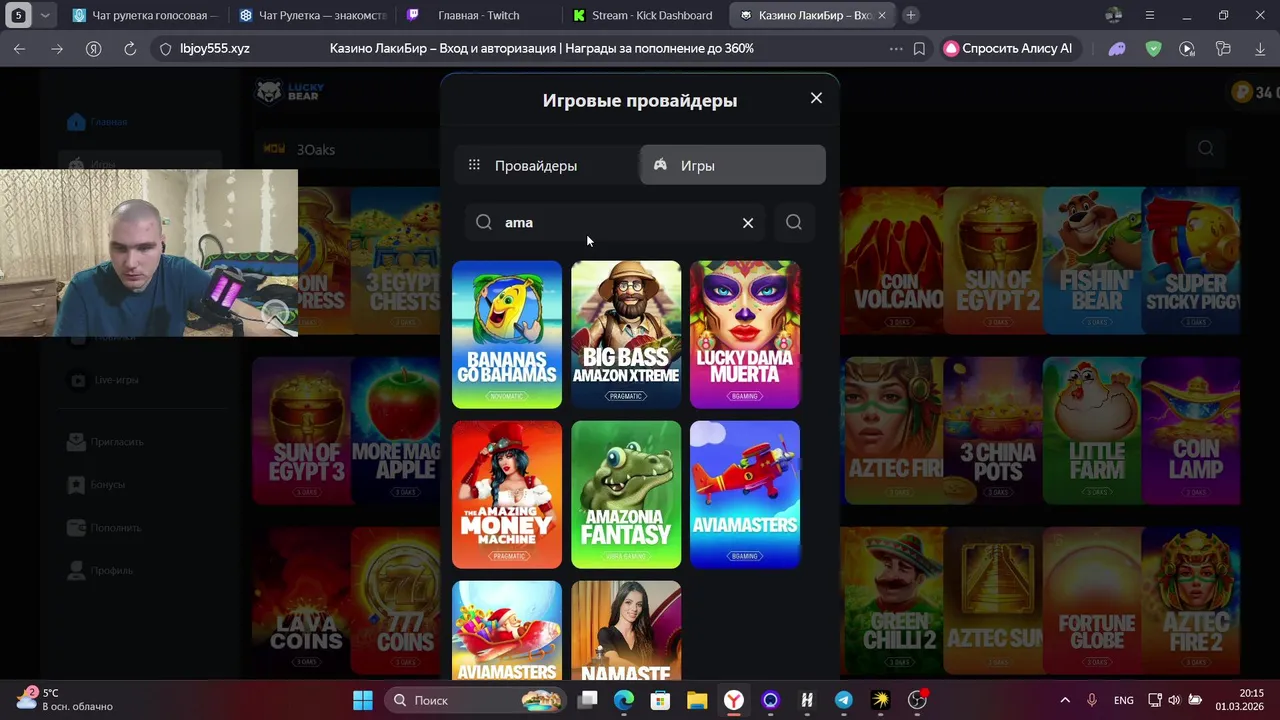Switch to Чат Рулетка — знакомства tab
Screen dimensions: 1280x720
pyautogui.click(x=313, y=15)
